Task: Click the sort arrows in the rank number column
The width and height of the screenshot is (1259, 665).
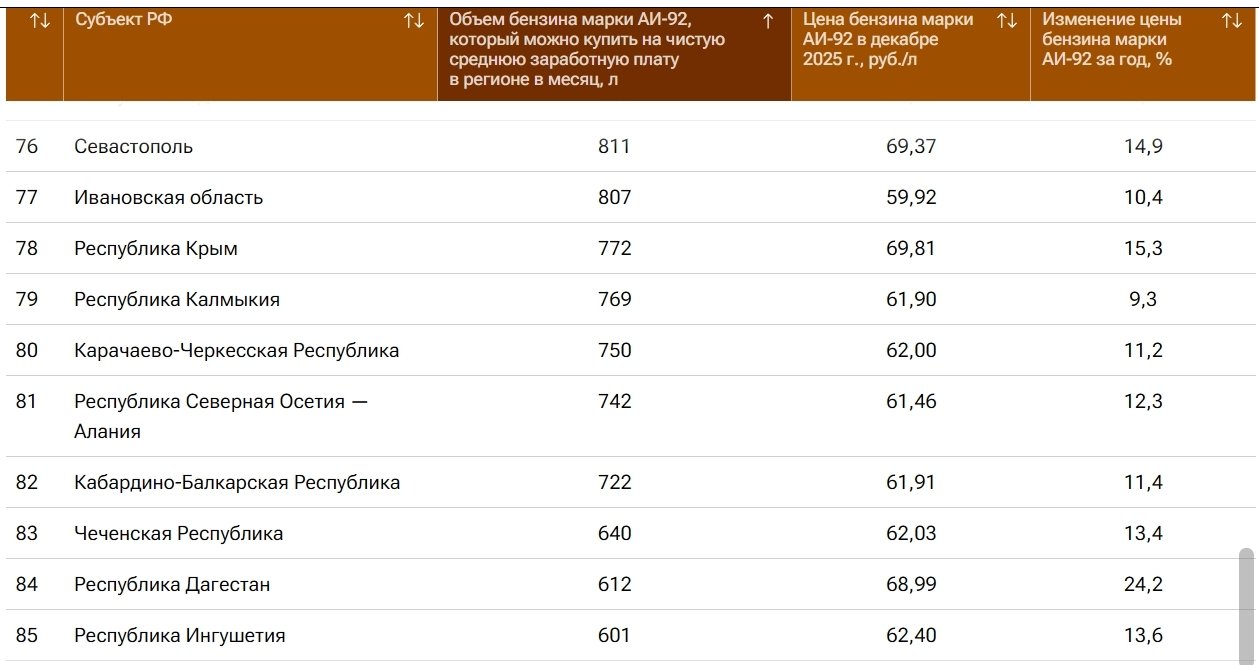Action: pyautogui.click(x=40, y=21)
